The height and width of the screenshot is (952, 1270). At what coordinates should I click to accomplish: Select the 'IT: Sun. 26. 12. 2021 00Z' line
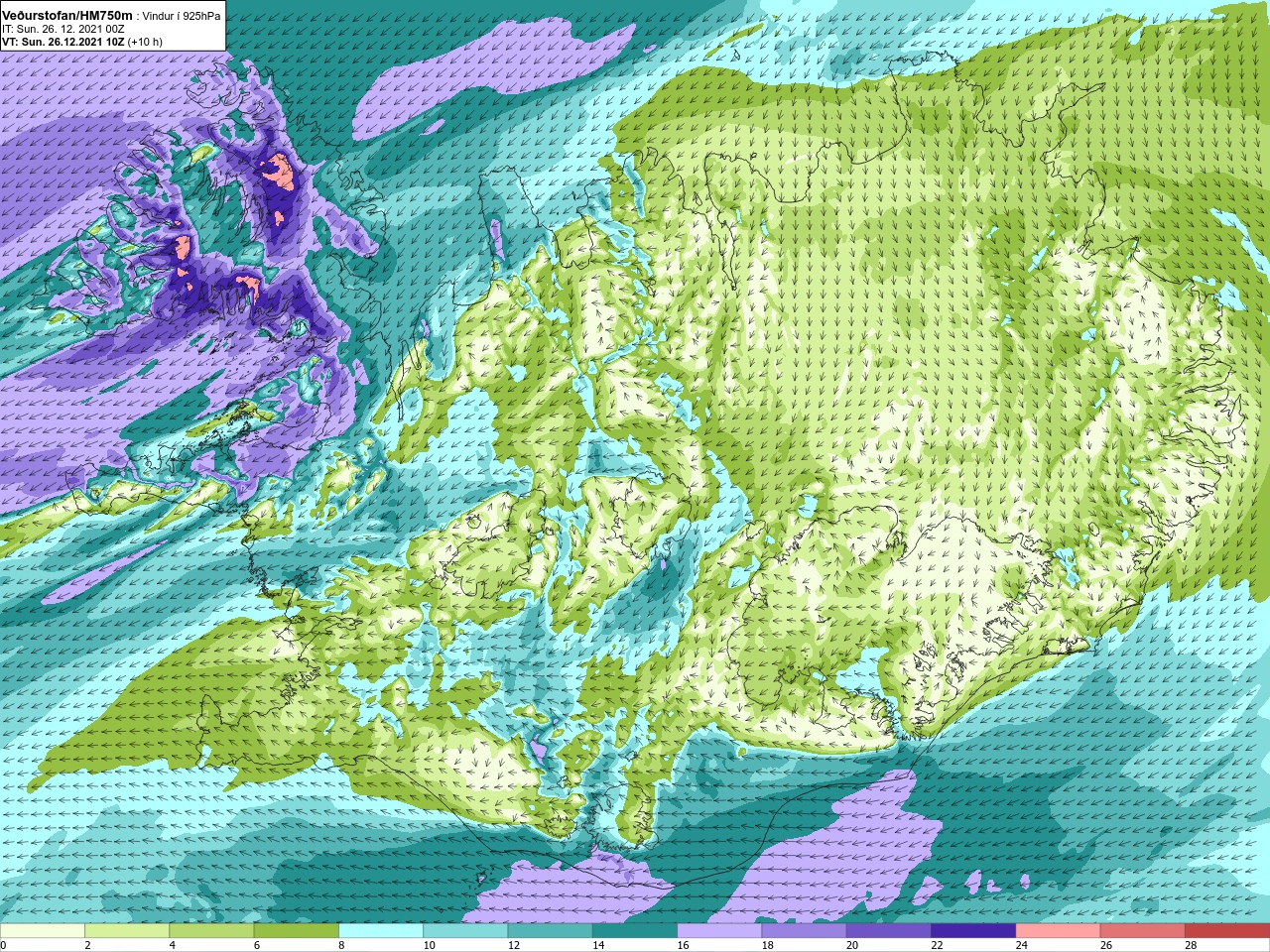coord(63,29)
